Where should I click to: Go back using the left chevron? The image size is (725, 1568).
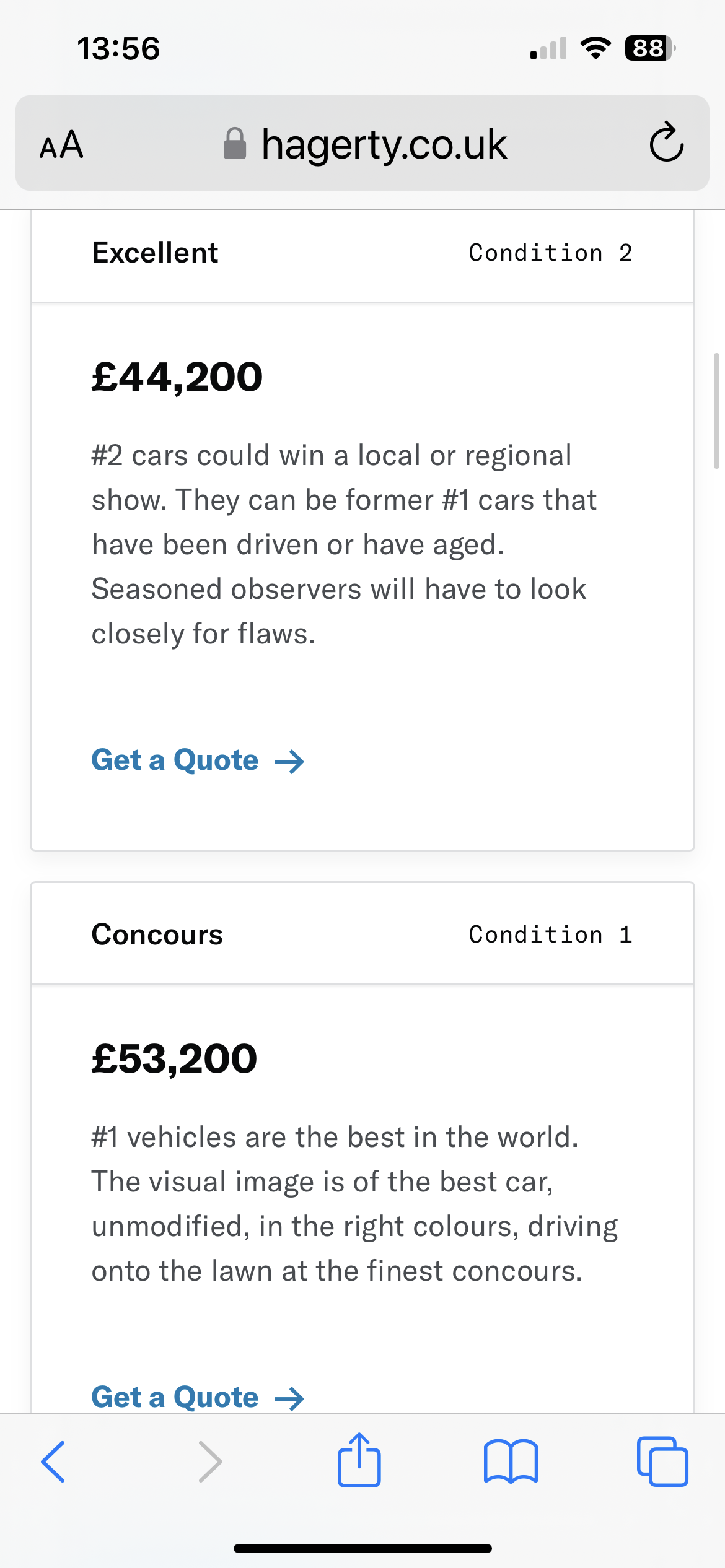point(53,1461)
